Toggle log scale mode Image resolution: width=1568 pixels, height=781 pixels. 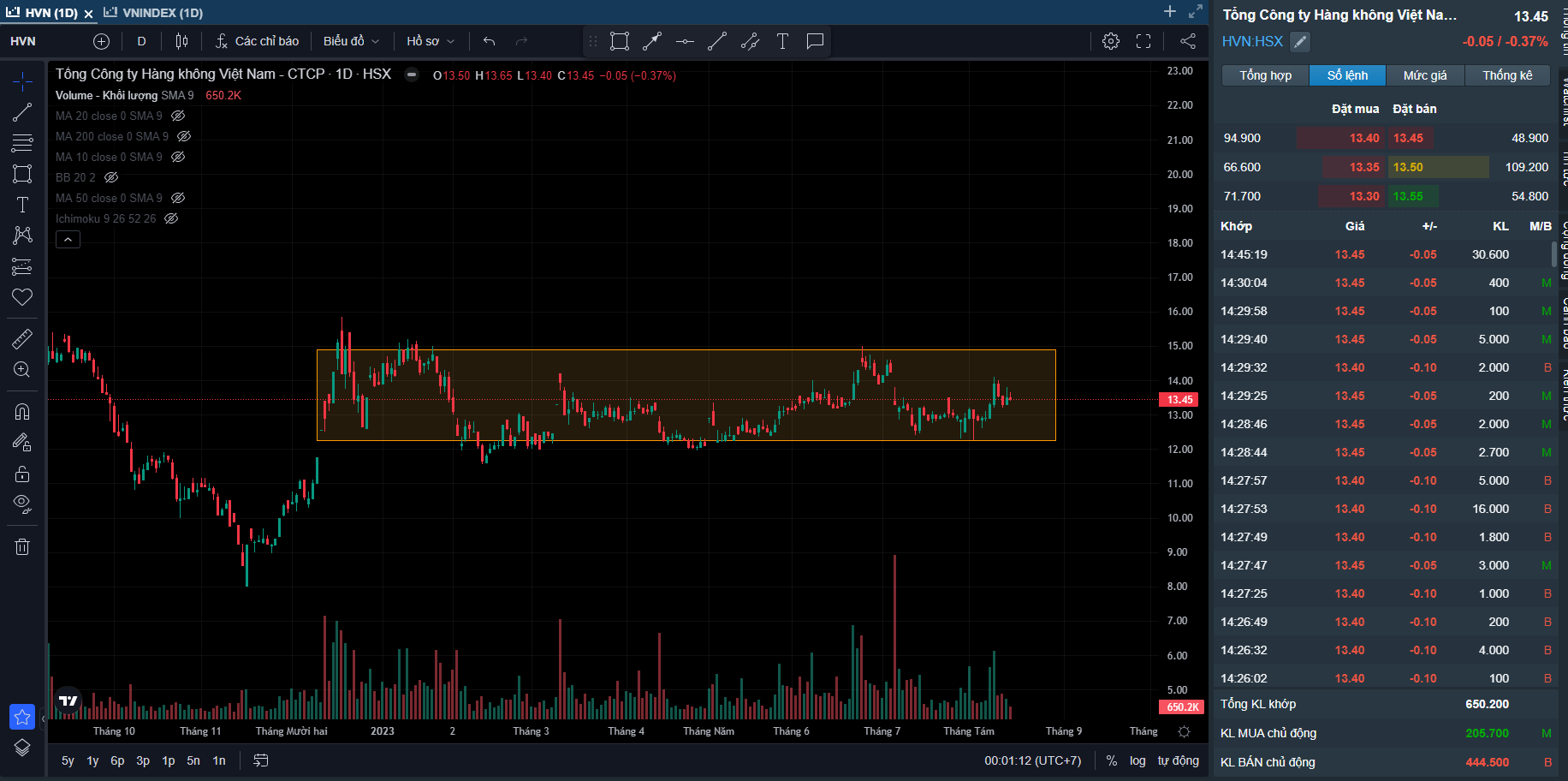(1137, 760)
